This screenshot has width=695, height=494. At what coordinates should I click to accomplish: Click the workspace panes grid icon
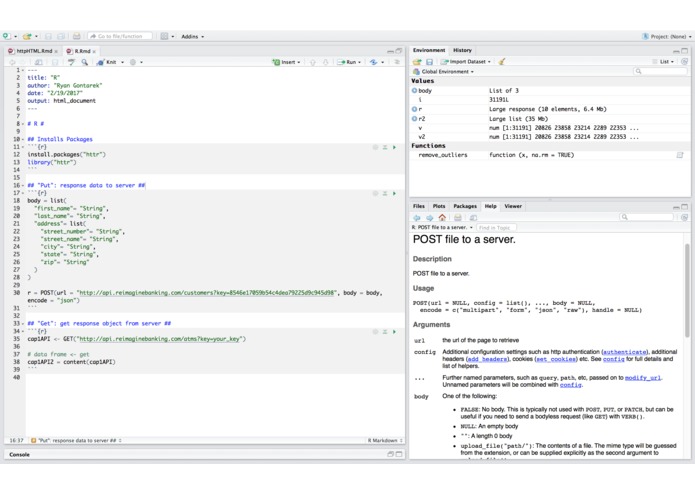tap(164, 36)
